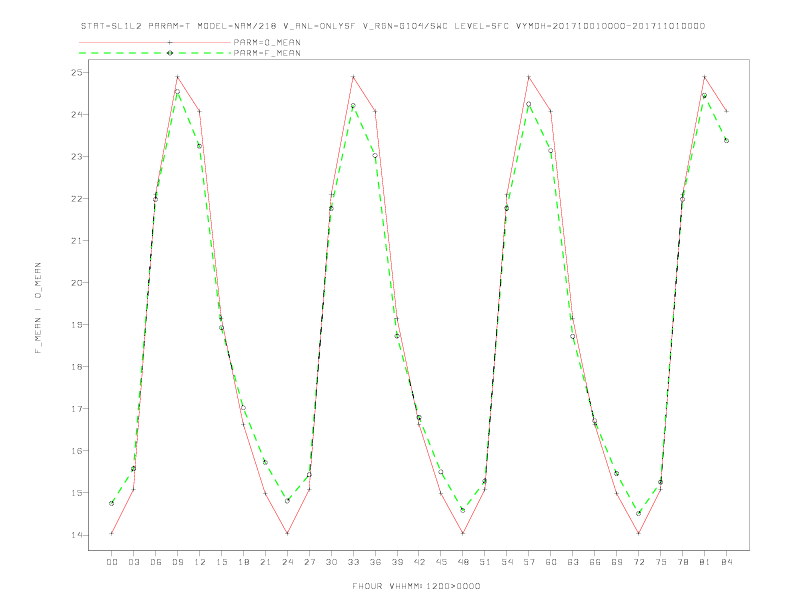Click x-axis forecast hour label 42

pyautogui.click(x=419, y=562)
